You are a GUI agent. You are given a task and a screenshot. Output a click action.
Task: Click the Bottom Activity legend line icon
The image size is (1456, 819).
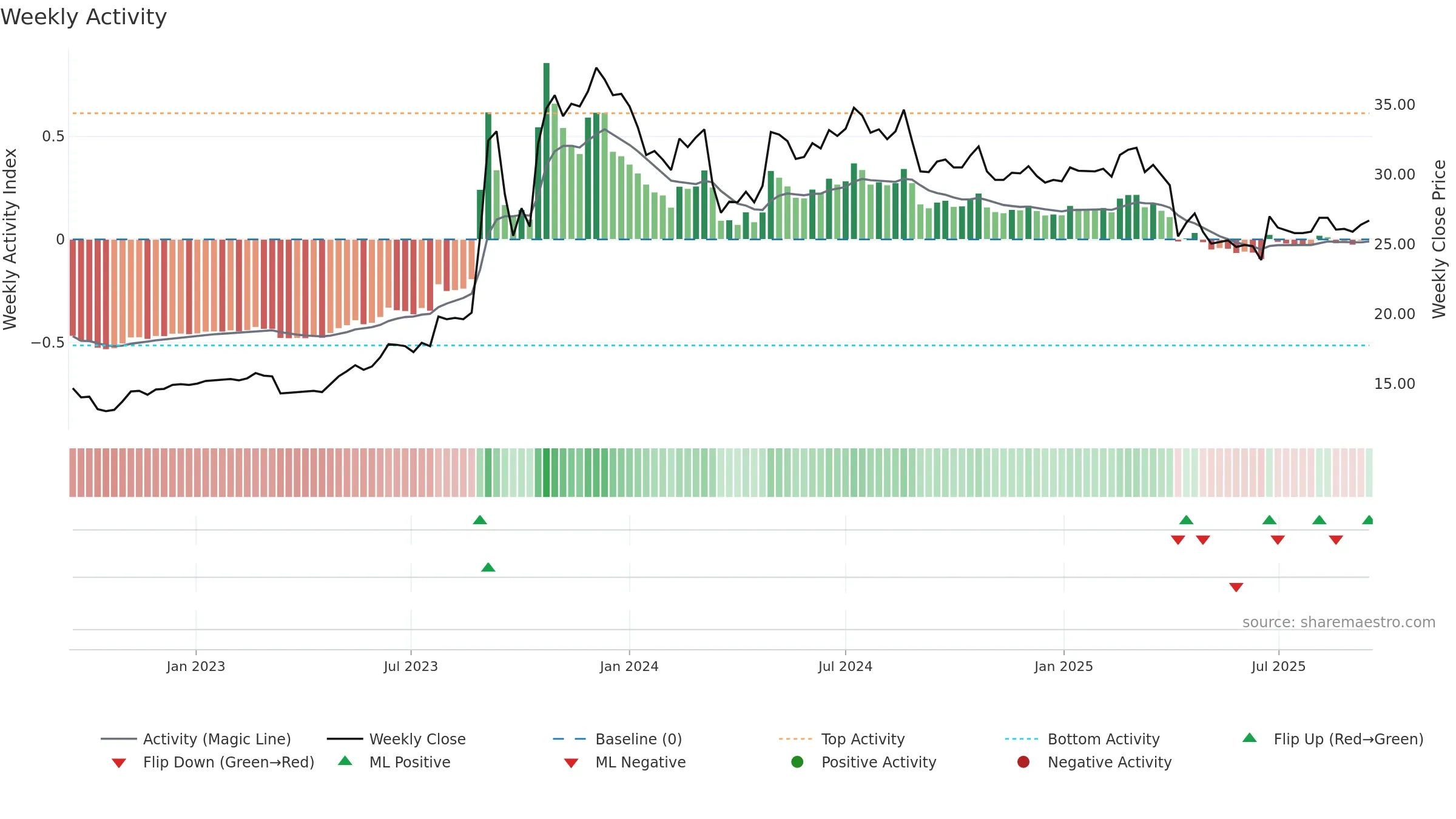pos(1021,739)
